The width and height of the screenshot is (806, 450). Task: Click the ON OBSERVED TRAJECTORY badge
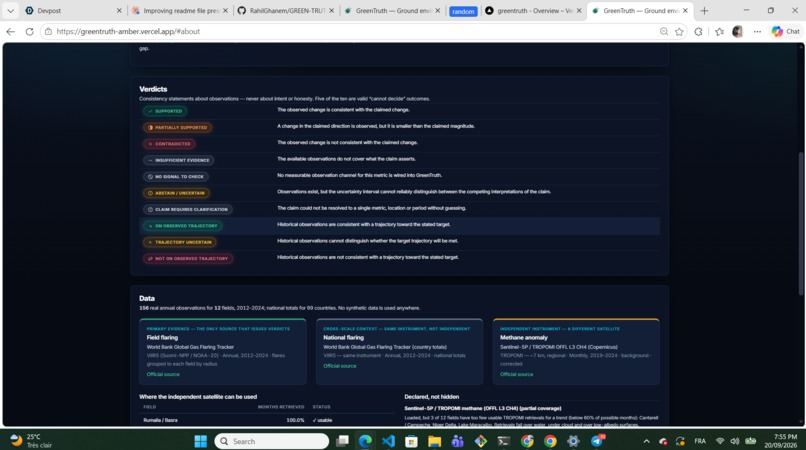coord(182,226)
